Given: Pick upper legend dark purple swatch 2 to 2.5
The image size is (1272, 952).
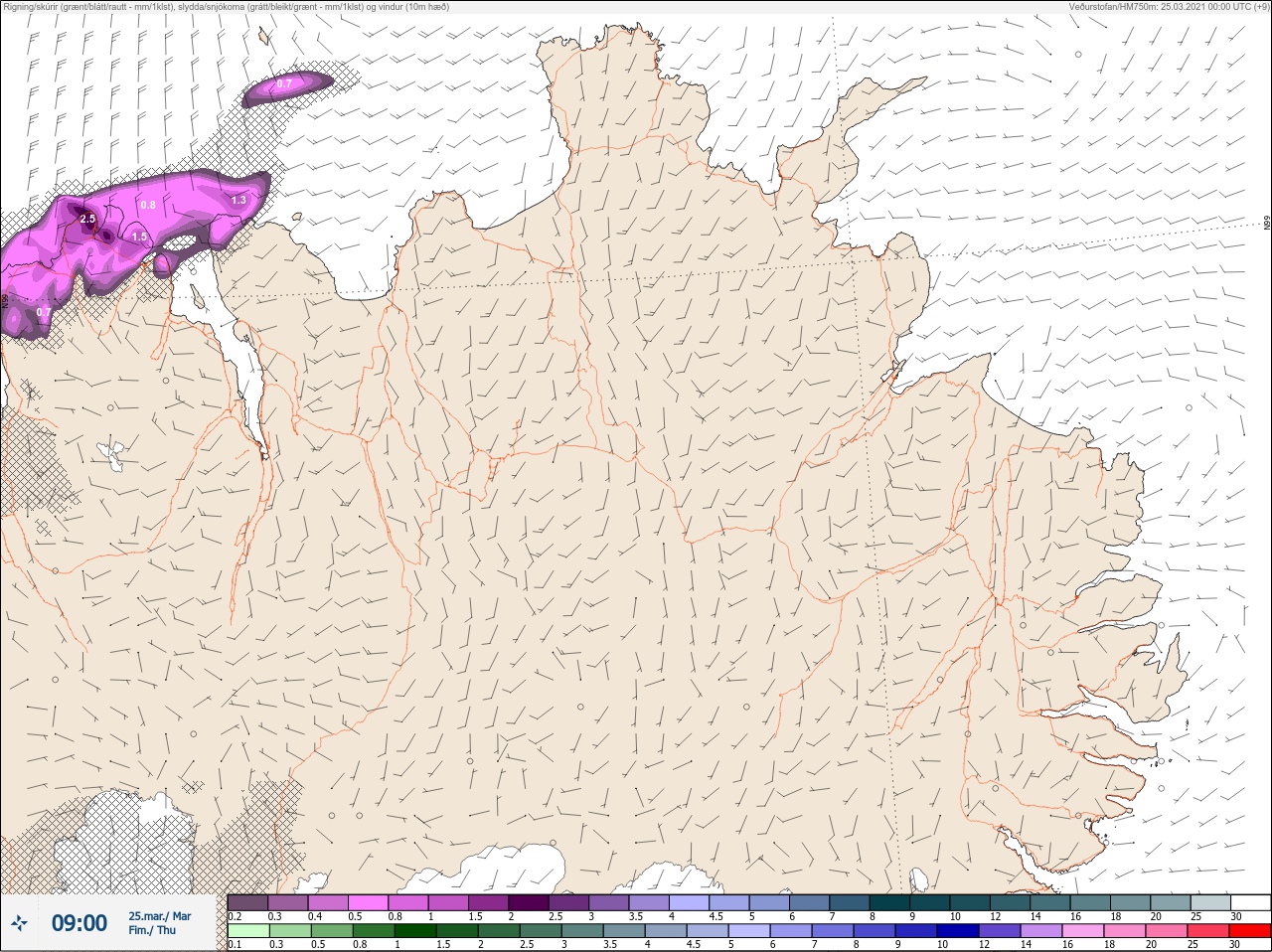Looking at the screenshot, I should 529,902.
